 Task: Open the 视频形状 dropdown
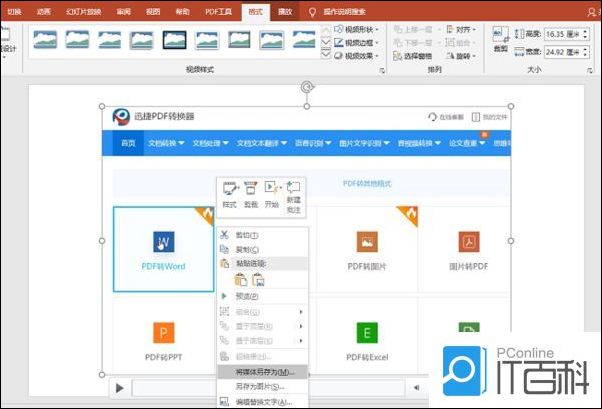(x=356, y=29)
